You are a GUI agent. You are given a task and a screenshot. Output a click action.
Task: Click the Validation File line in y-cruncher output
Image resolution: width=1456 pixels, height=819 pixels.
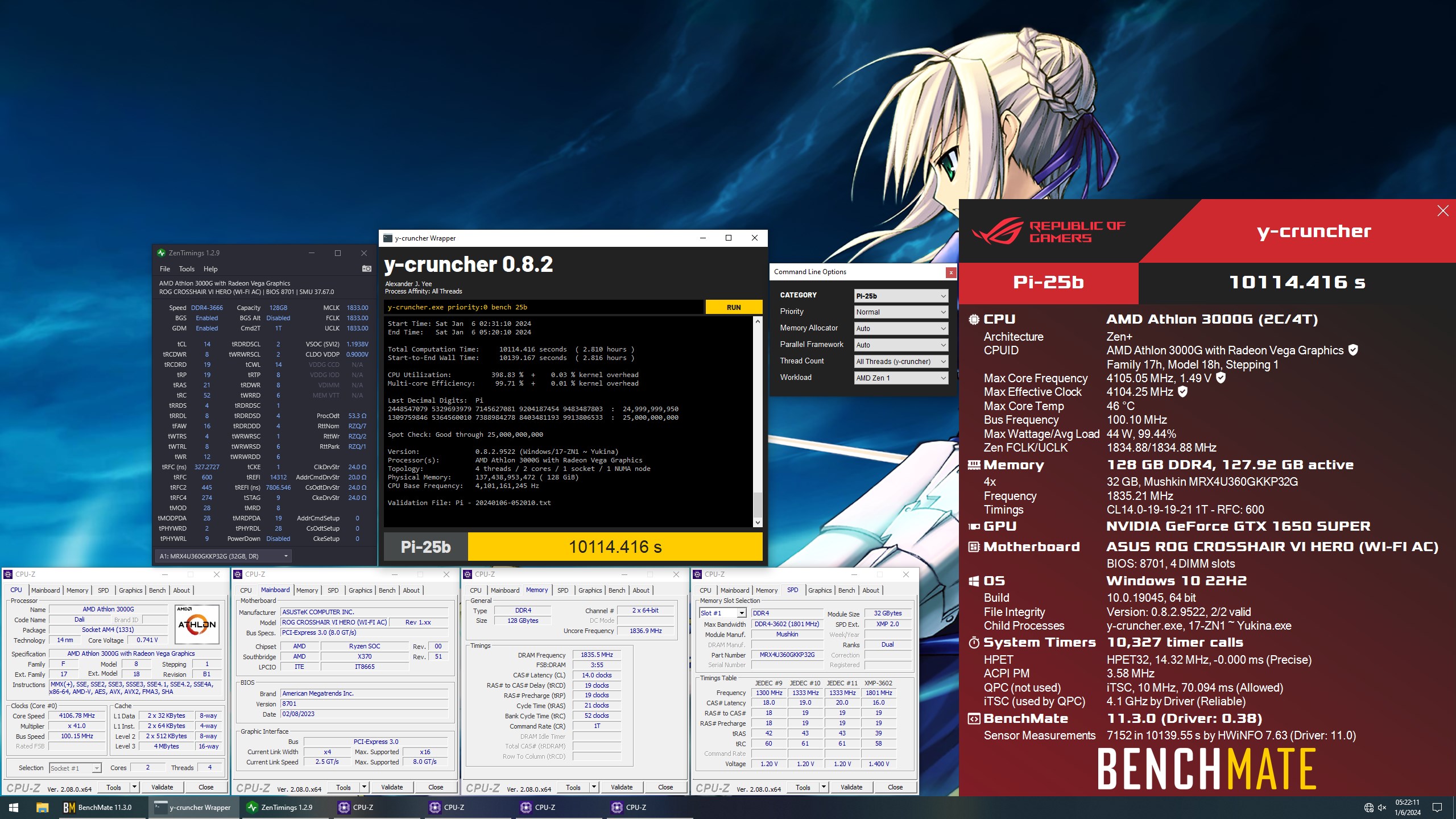469,503
